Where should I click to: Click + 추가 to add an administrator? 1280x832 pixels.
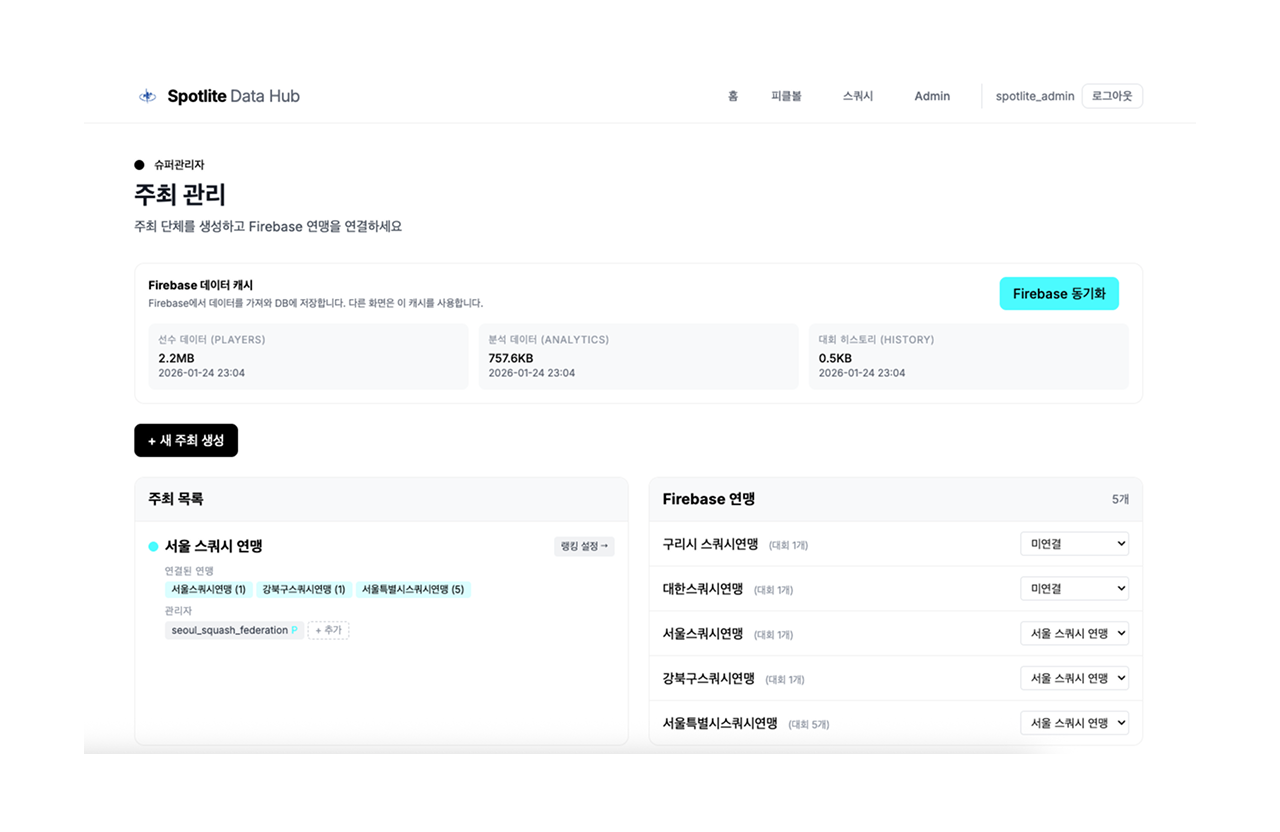pos(328,630)
